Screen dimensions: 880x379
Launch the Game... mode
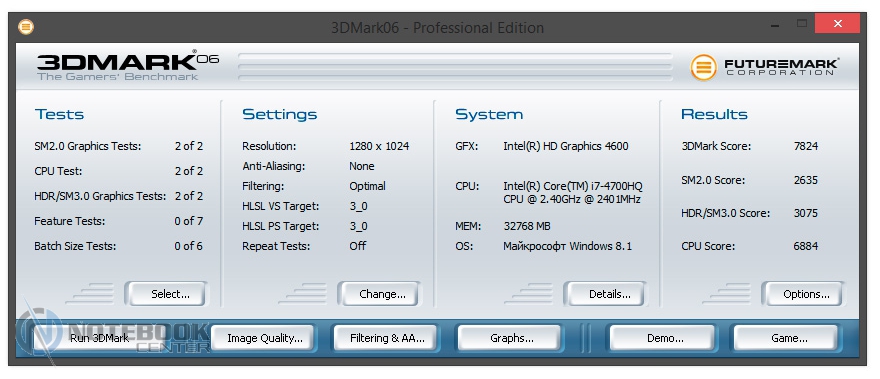click(786, 338)
